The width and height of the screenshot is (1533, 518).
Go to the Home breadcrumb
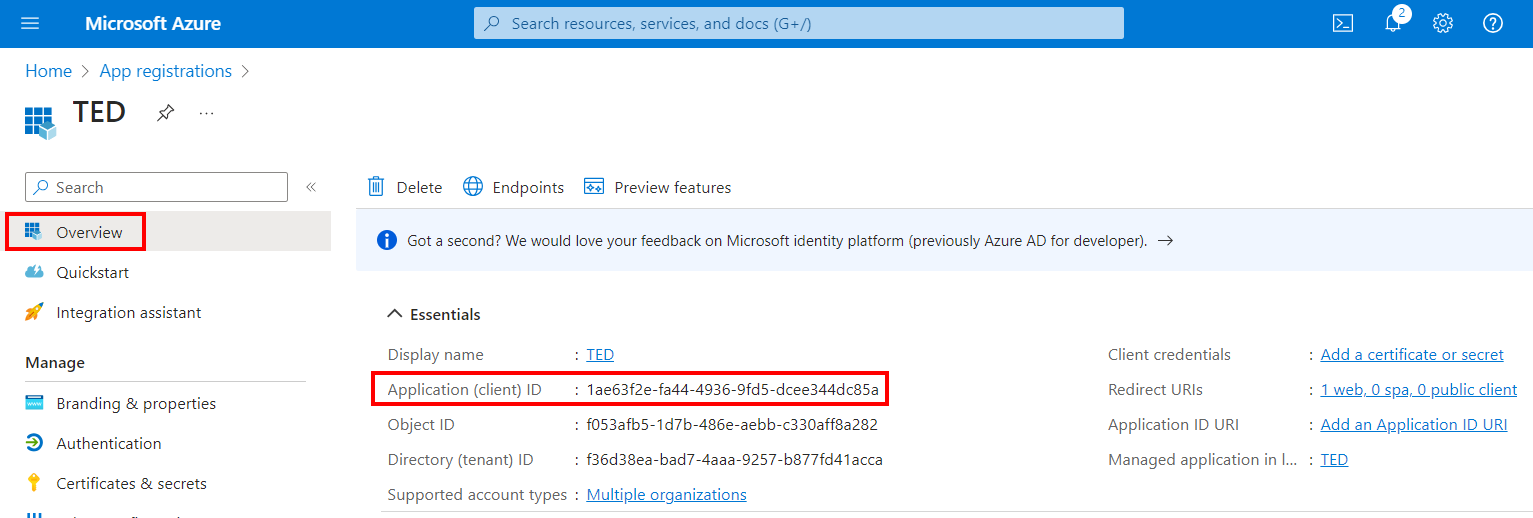tap(48, 71)
